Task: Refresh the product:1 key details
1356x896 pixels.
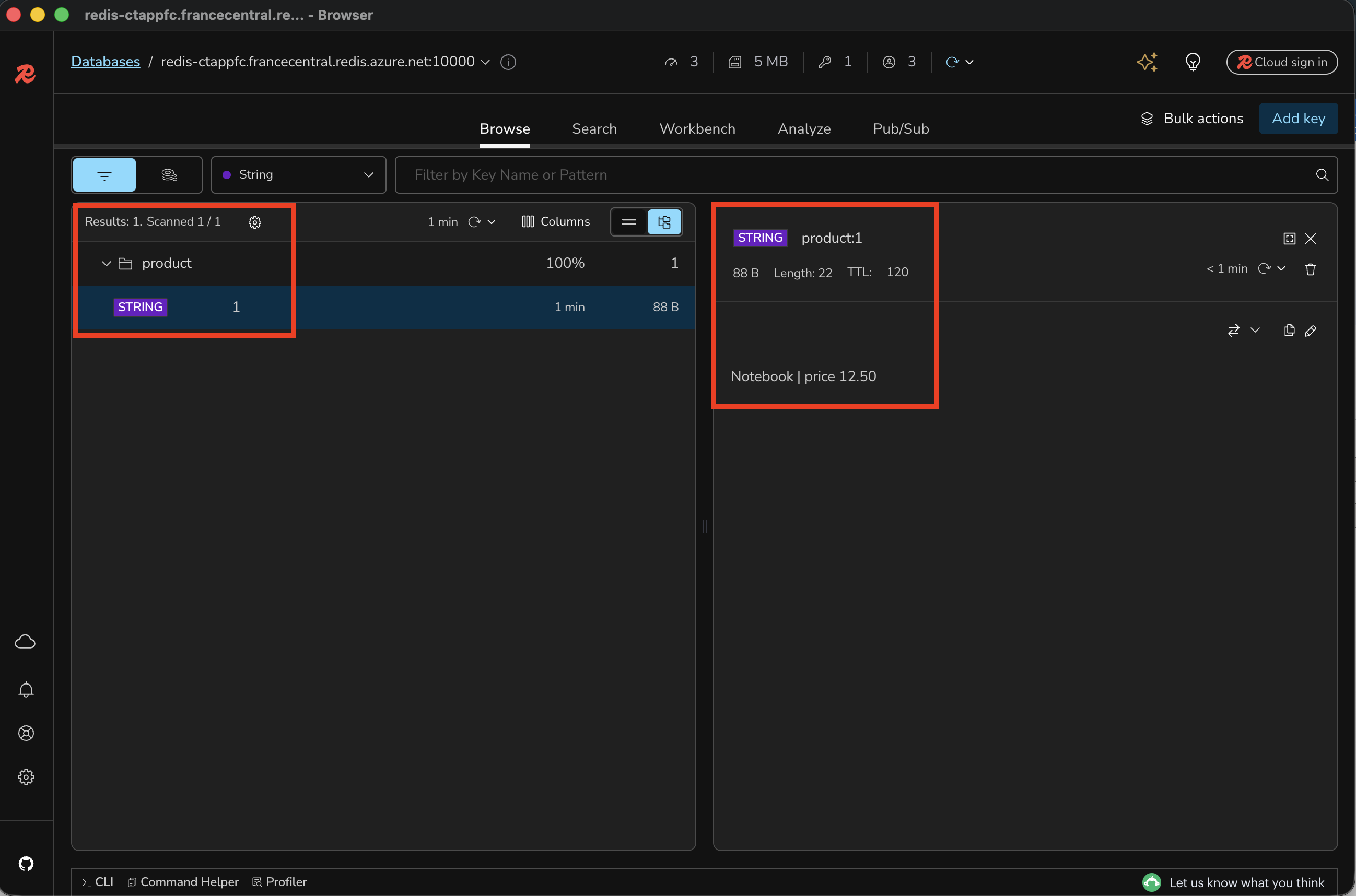Action: coord(1264,268)
